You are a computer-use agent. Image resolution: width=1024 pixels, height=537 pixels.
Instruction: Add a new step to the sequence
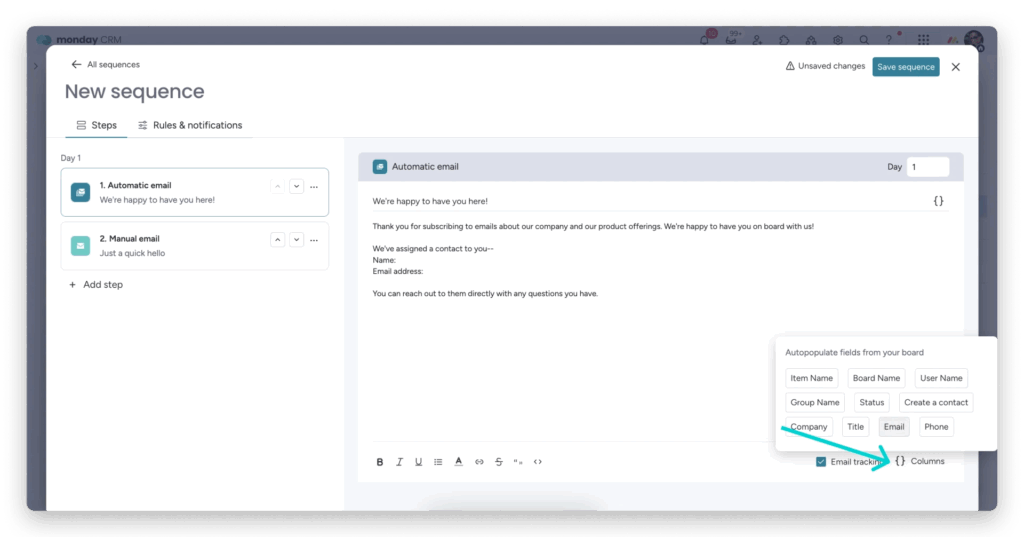(x=96, y=285)
